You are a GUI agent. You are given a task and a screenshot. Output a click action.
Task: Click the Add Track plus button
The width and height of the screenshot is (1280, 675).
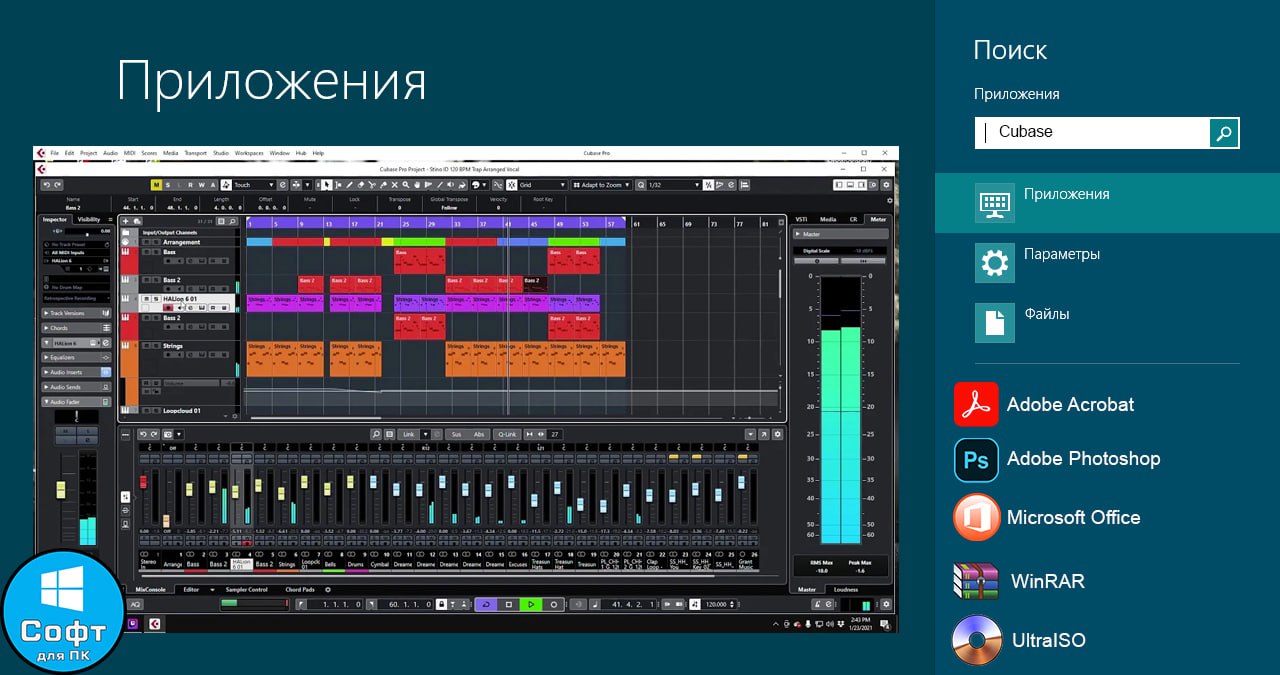tap(125, 221)
